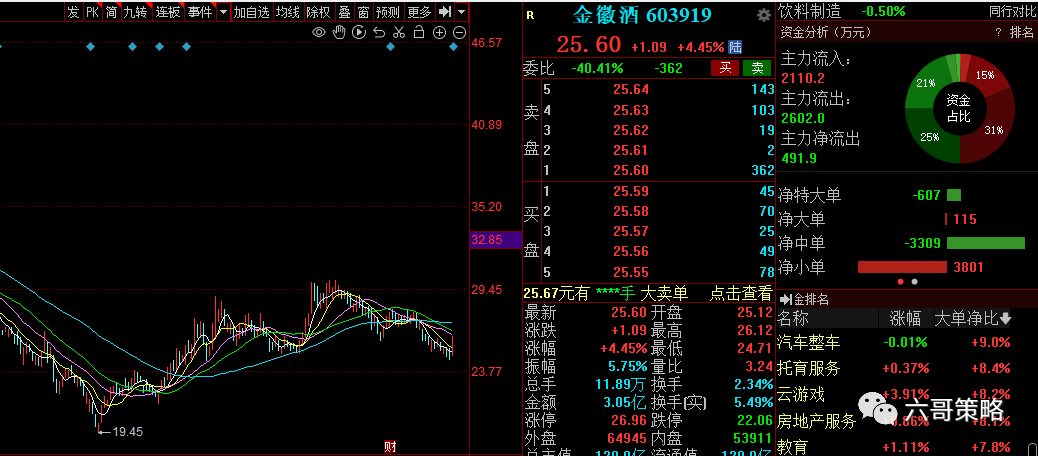Select the 托育服务 ranking row

[906, 368]
